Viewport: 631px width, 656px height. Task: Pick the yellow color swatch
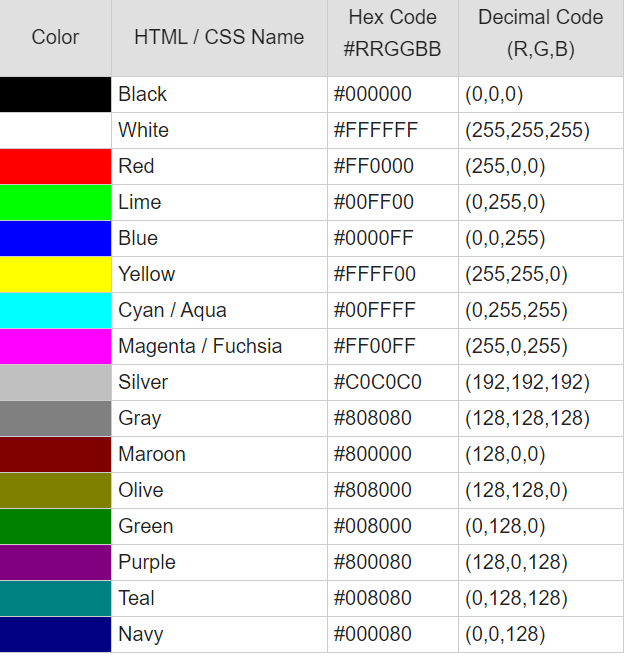point(56,274)
